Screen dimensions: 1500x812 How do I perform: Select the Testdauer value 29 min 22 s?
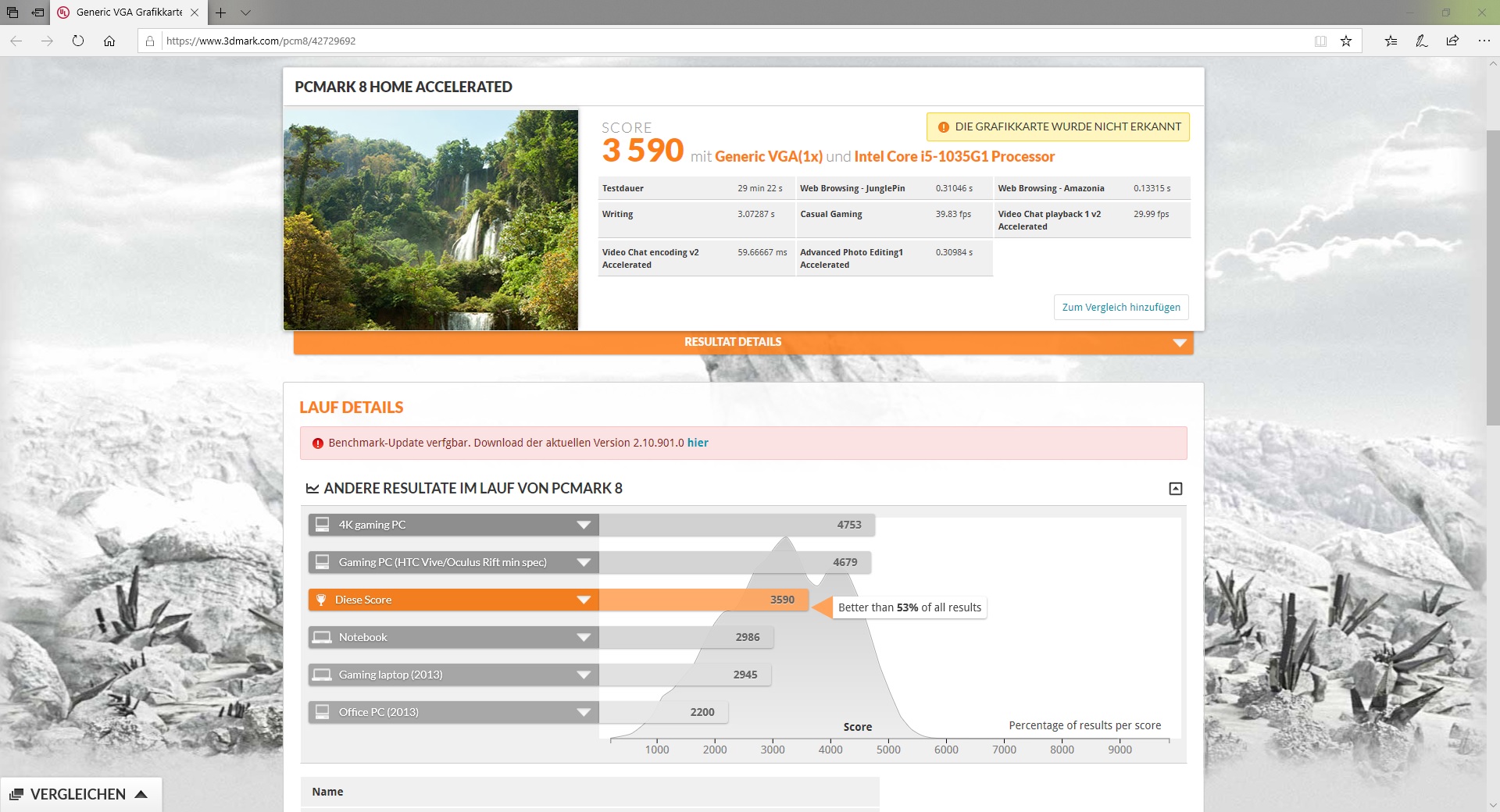pyautogui.click(x=759, y=188)
